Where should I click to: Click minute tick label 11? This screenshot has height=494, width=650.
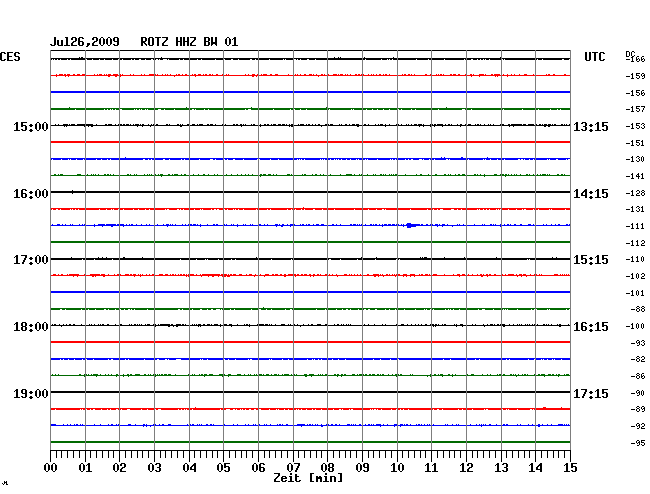click(431, 468)
